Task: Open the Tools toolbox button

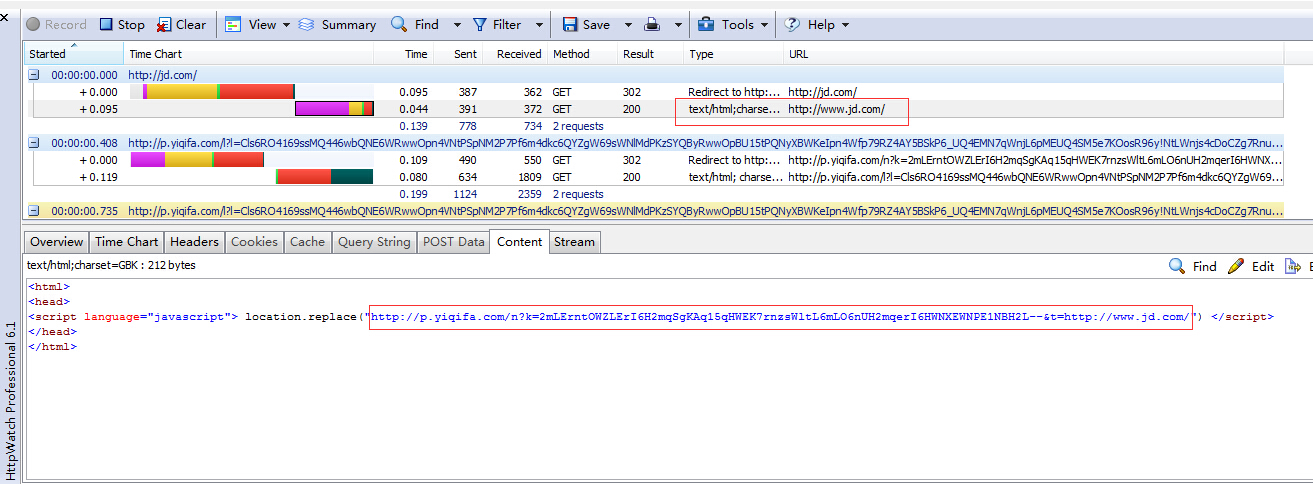Action: [x=726, y=24]
